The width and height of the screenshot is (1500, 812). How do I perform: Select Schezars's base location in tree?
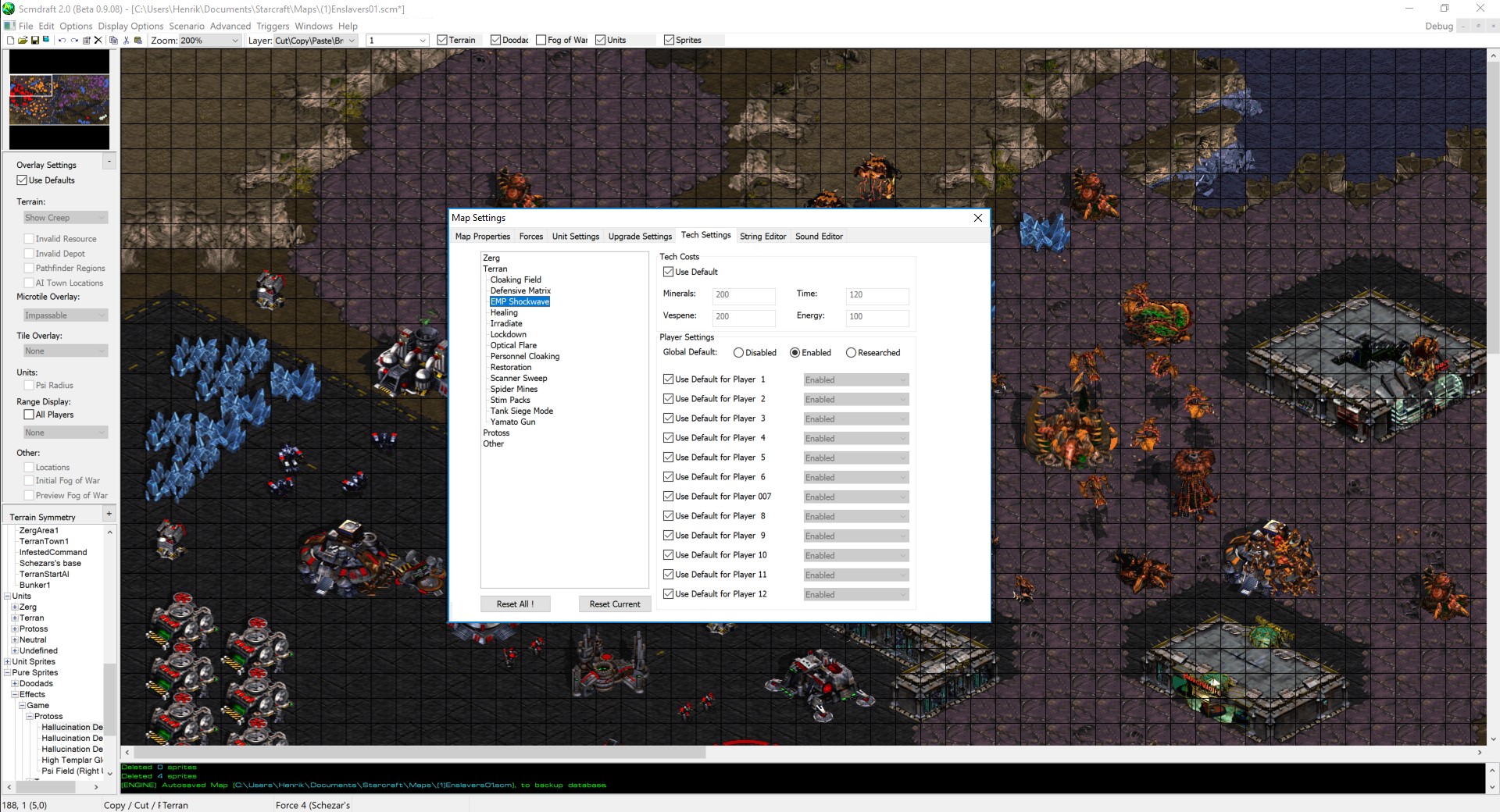(50, 563)
